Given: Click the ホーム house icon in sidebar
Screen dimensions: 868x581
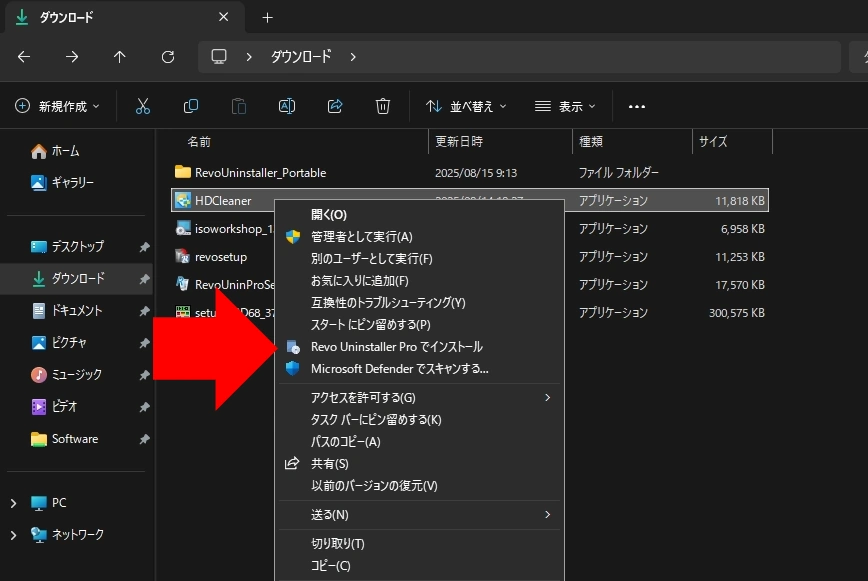Looking at the screenshot, I should [x=39, y=151].
